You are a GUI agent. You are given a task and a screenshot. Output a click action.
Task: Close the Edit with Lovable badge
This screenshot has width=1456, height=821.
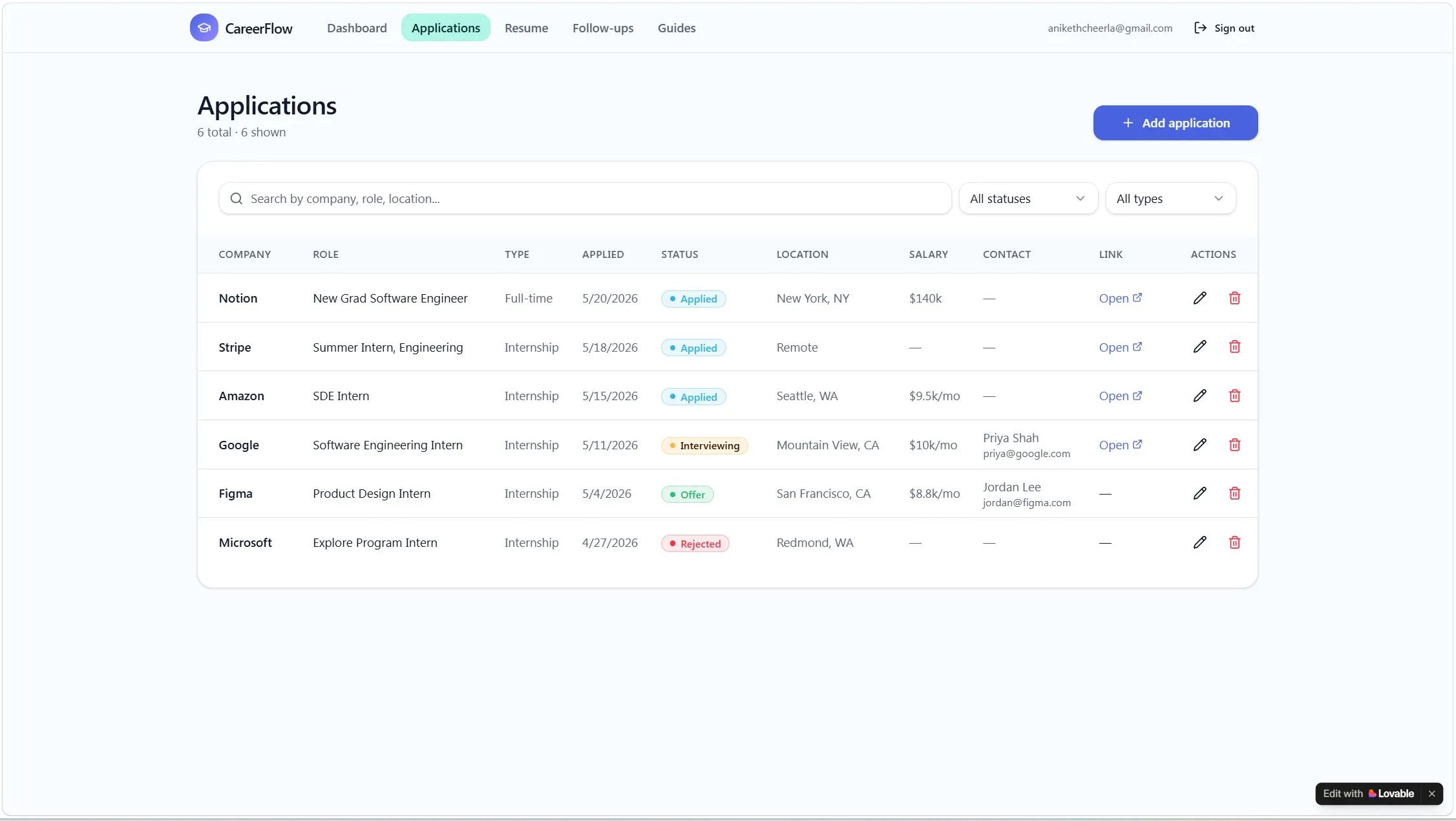(1431, 793)
